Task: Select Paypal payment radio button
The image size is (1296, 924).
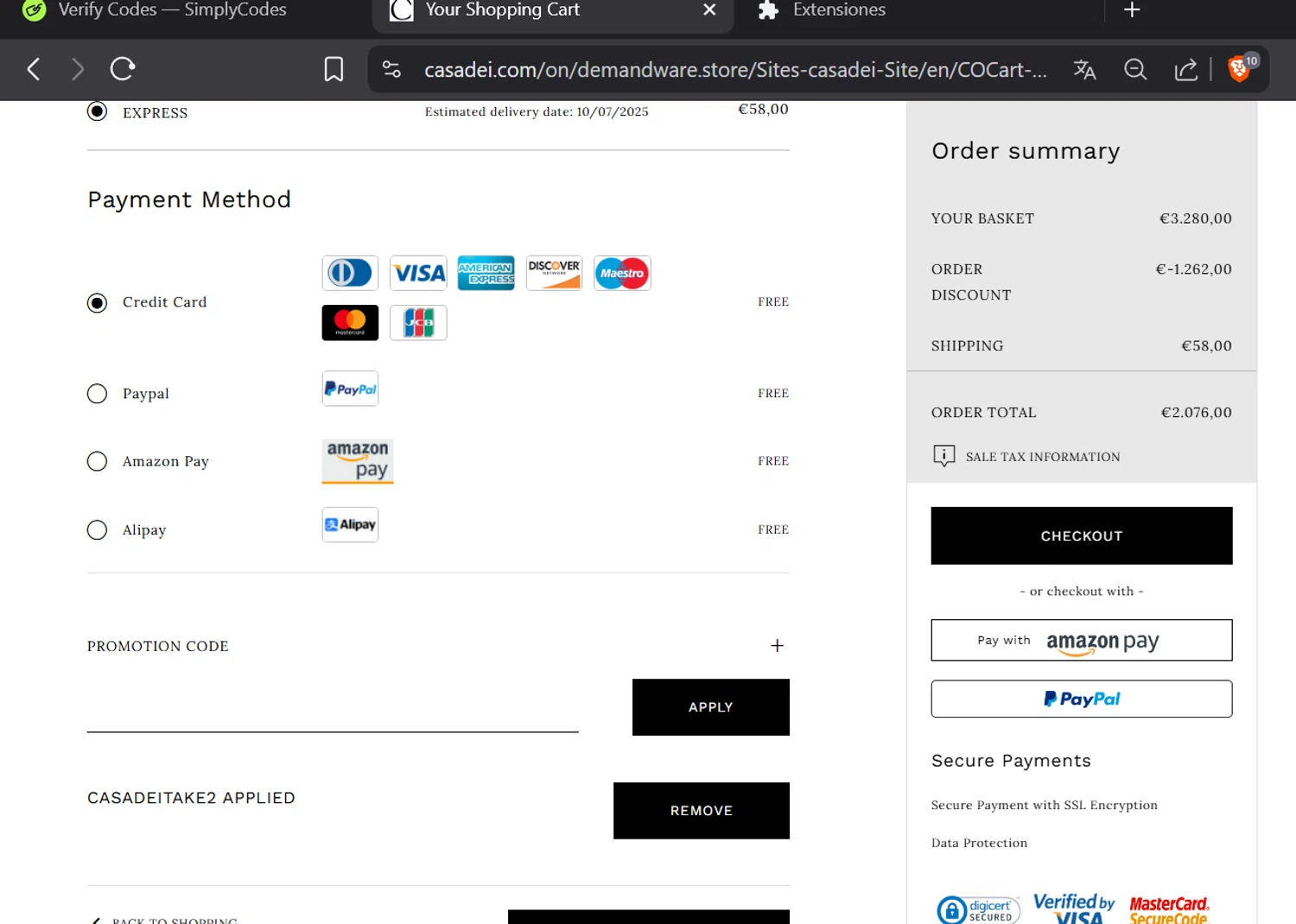Action: (x=97, y=394)
